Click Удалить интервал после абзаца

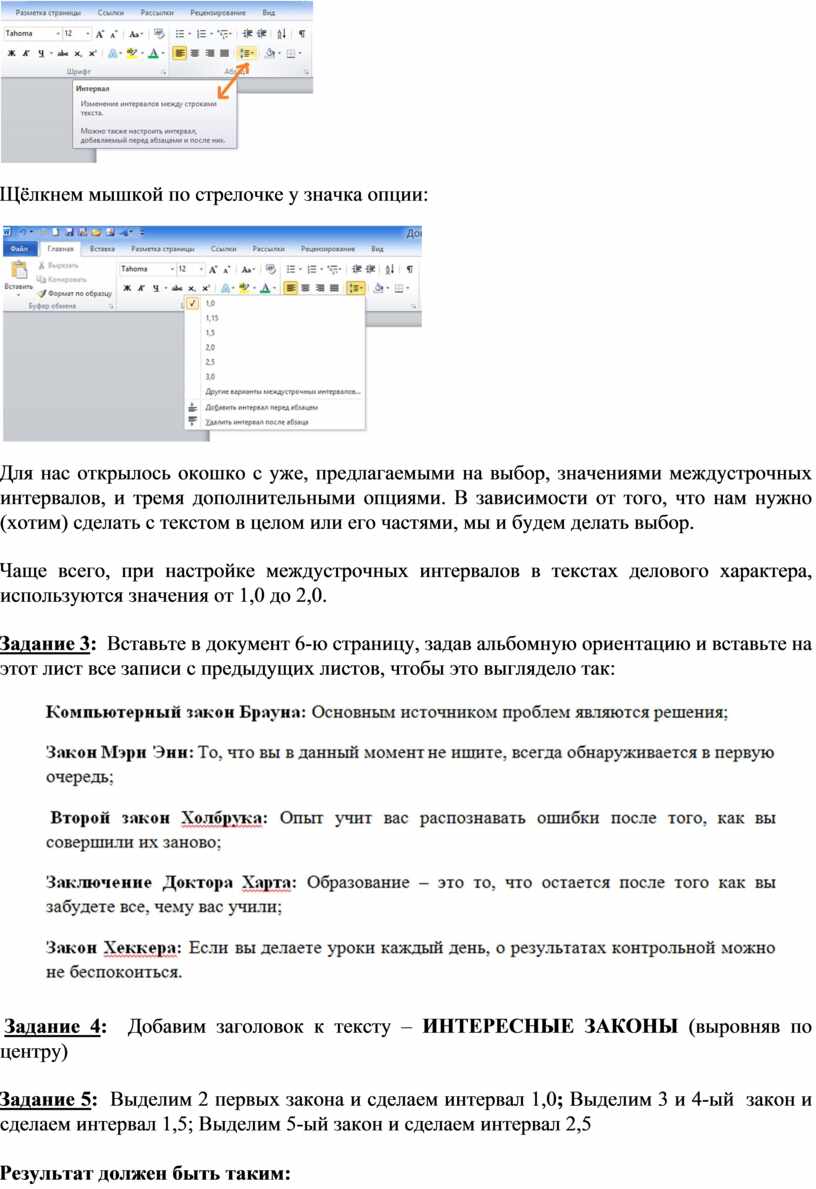click(x=256, y=422)
